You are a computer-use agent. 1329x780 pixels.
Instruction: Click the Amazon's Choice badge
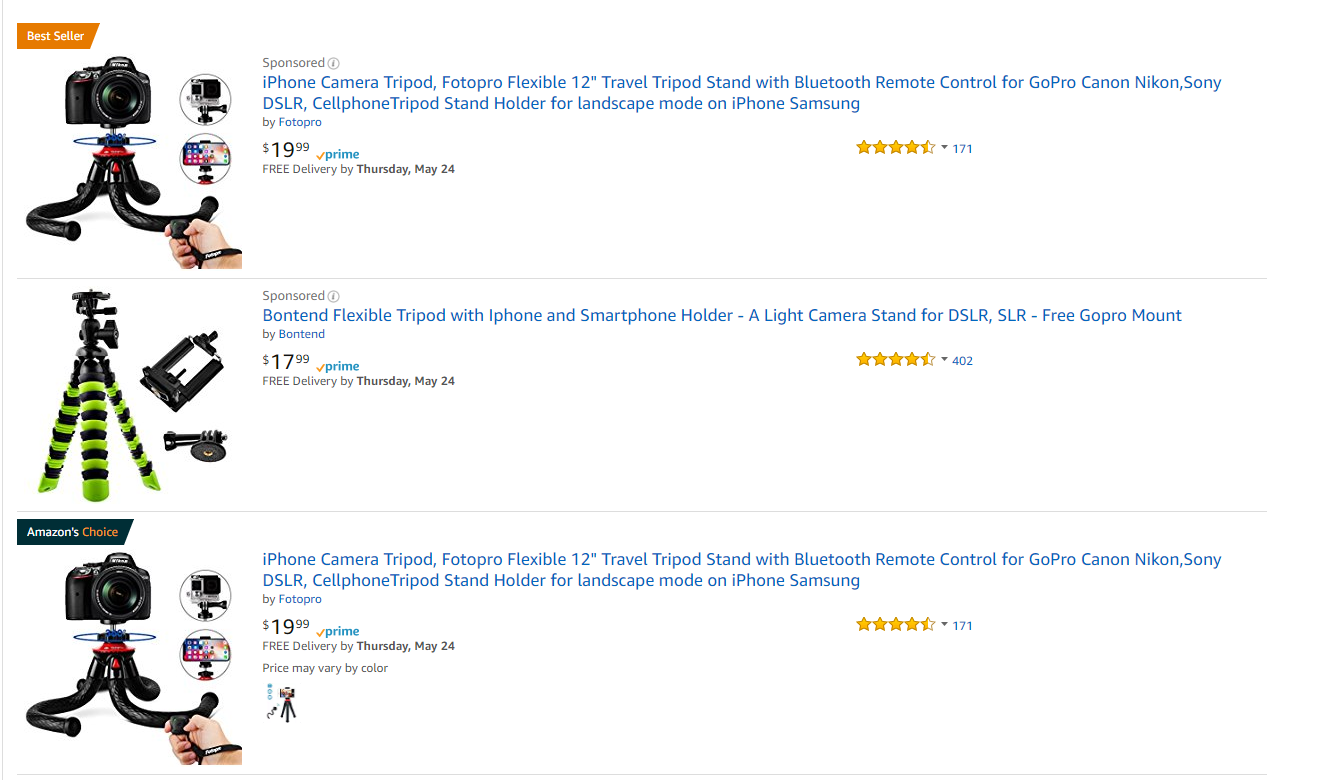(73, 532)
